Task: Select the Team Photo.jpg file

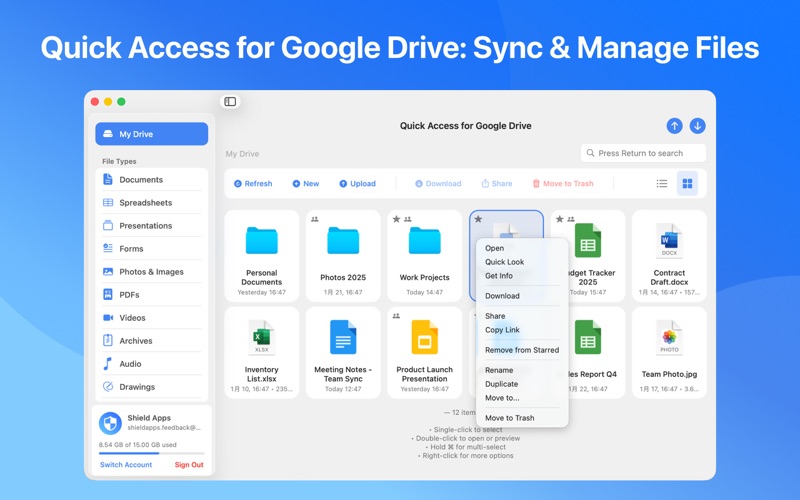Action: (669, 352)
